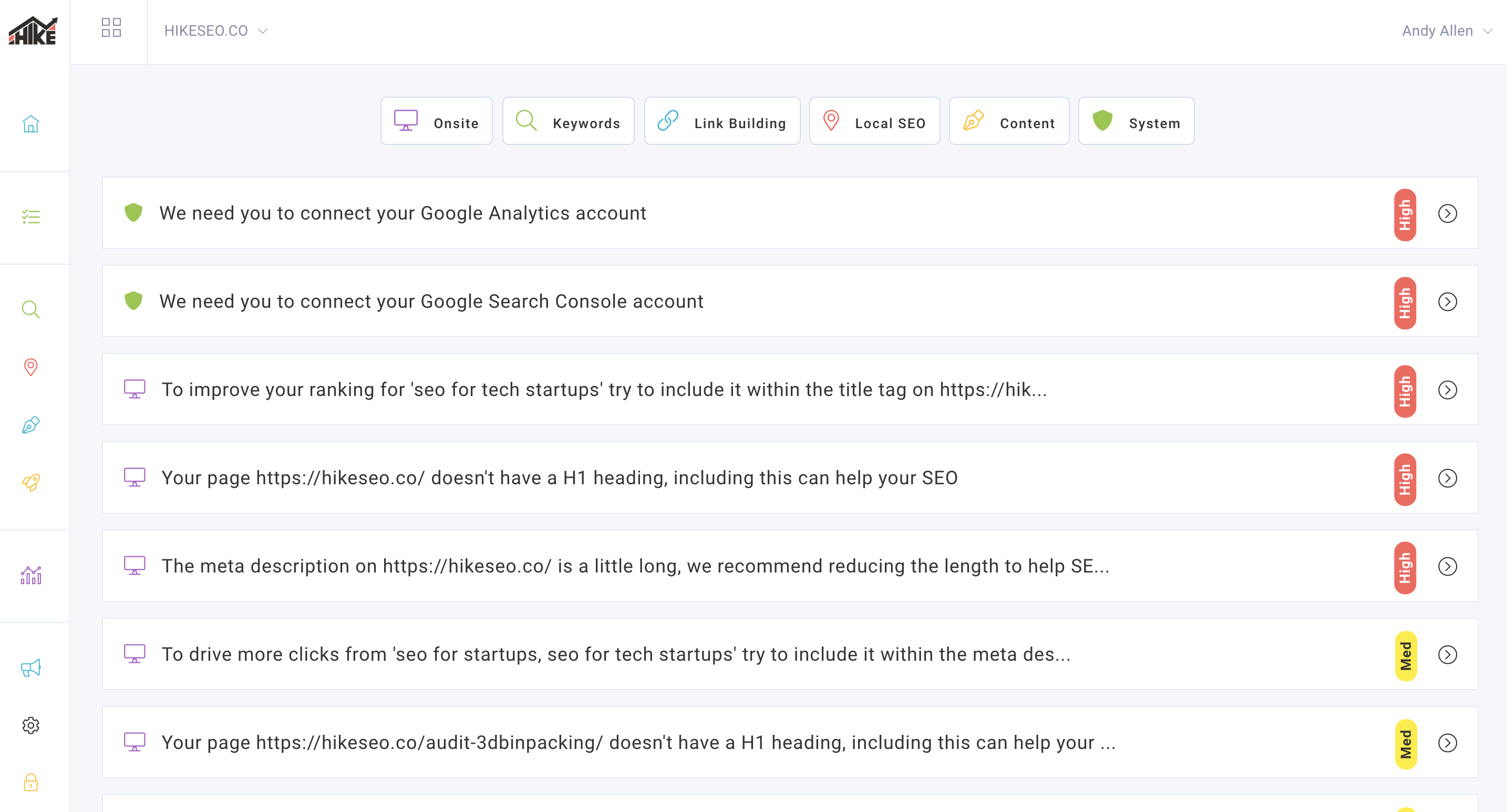Open the missing H1 heading homepage action
Screen dimensions: 1507x812
pyautogui.click(x=559, y=478)
